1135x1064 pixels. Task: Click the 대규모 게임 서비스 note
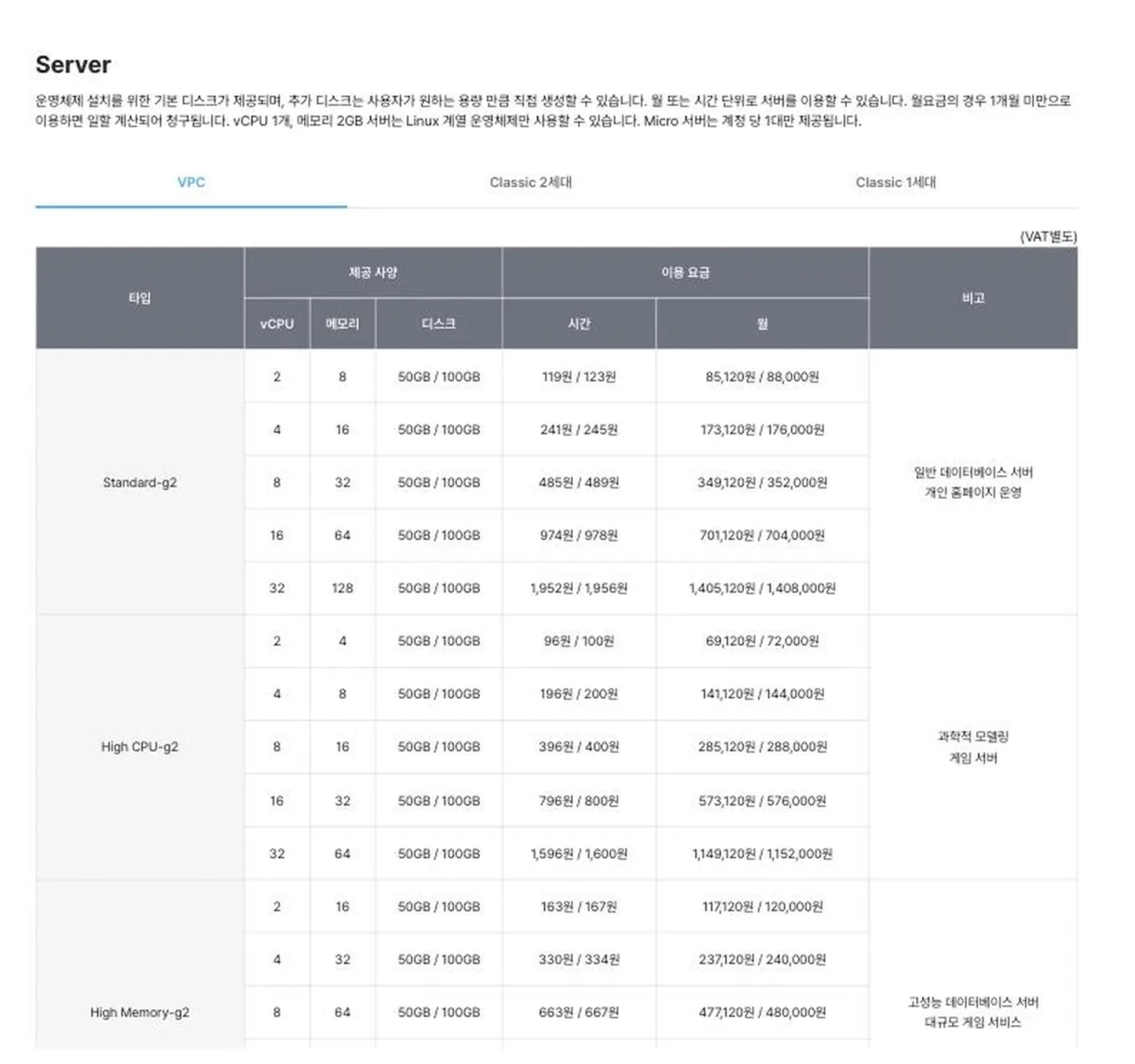[974, 1022]
